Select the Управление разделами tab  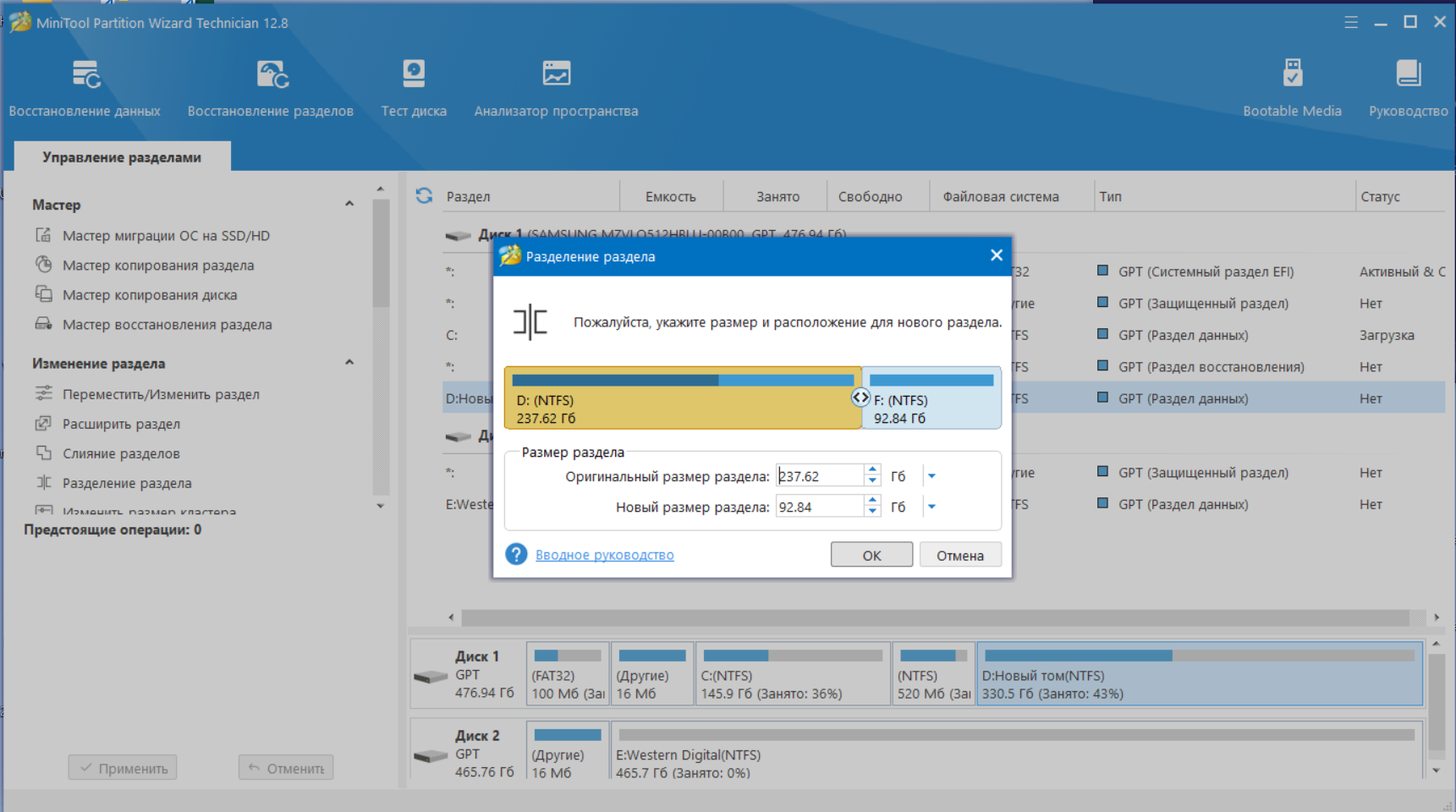pos(122,156)
